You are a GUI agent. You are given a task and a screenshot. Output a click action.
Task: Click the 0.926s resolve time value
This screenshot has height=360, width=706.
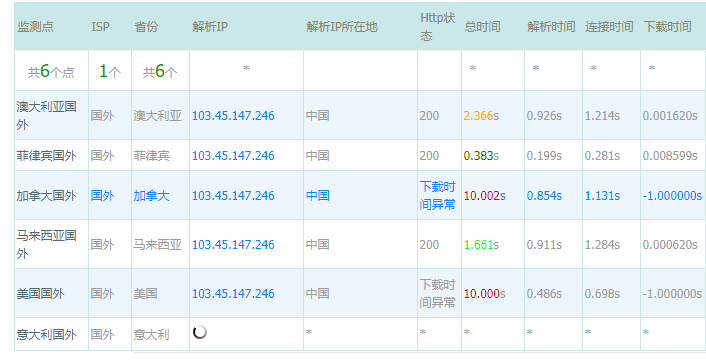pos(544,116)
